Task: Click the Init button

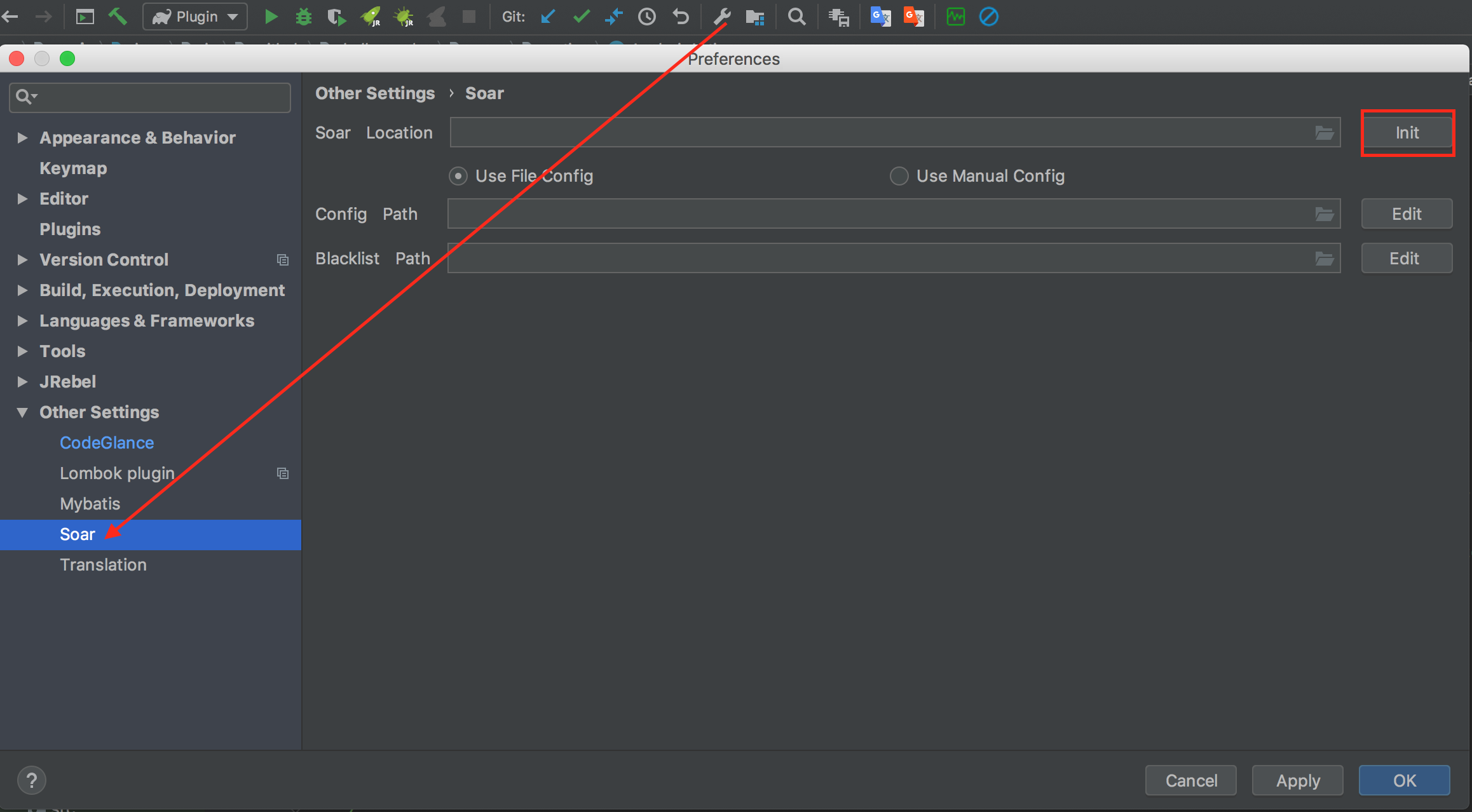Action: click(1407, 133)
